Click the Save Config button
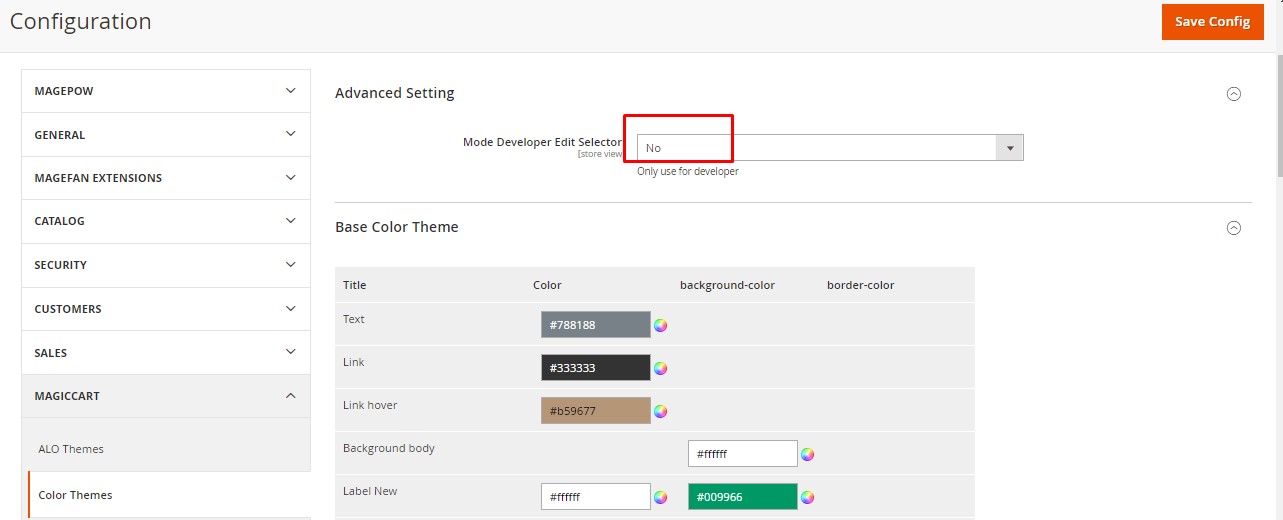Image resolution: width=1283 pixels, height=520 pixels. (x=1212, y=22)
